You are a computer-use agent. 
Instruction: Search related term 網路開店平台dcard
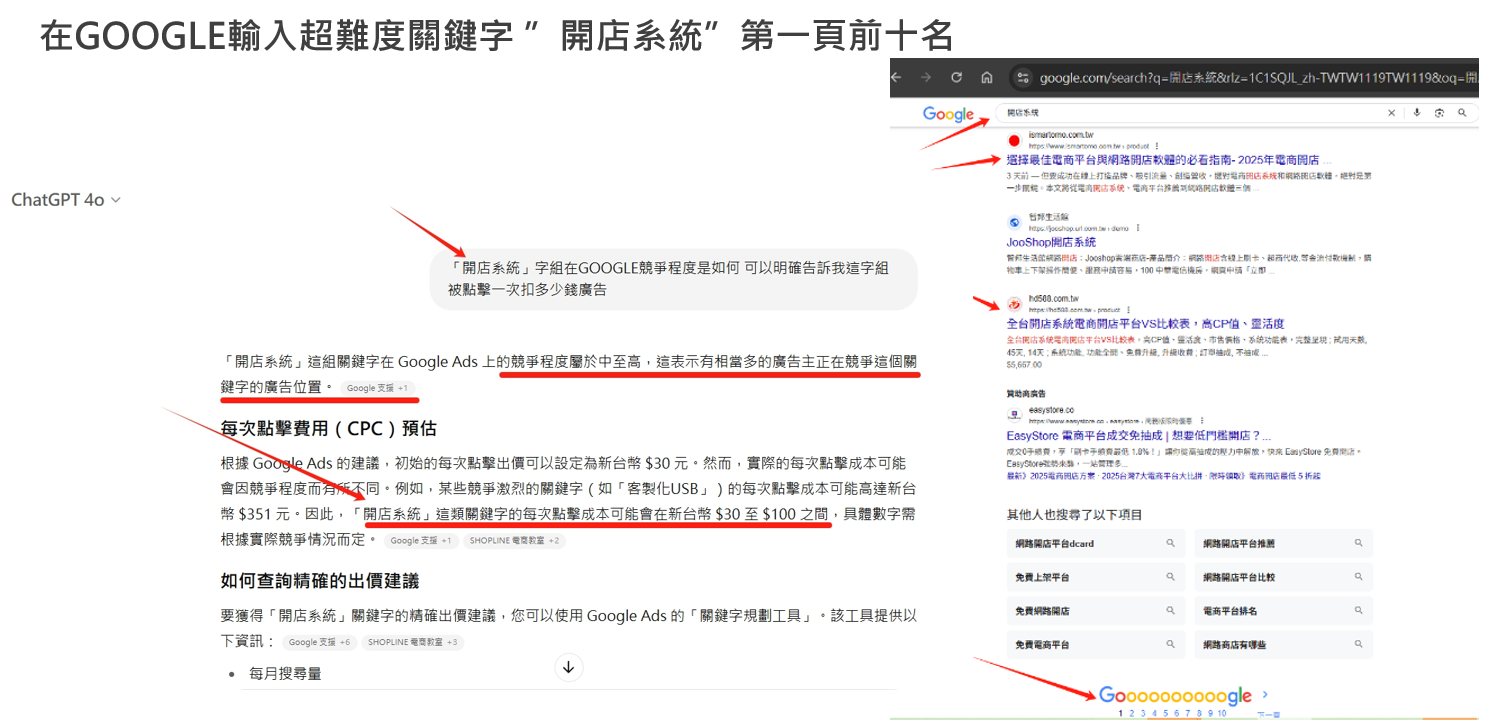pos(1096,543)
